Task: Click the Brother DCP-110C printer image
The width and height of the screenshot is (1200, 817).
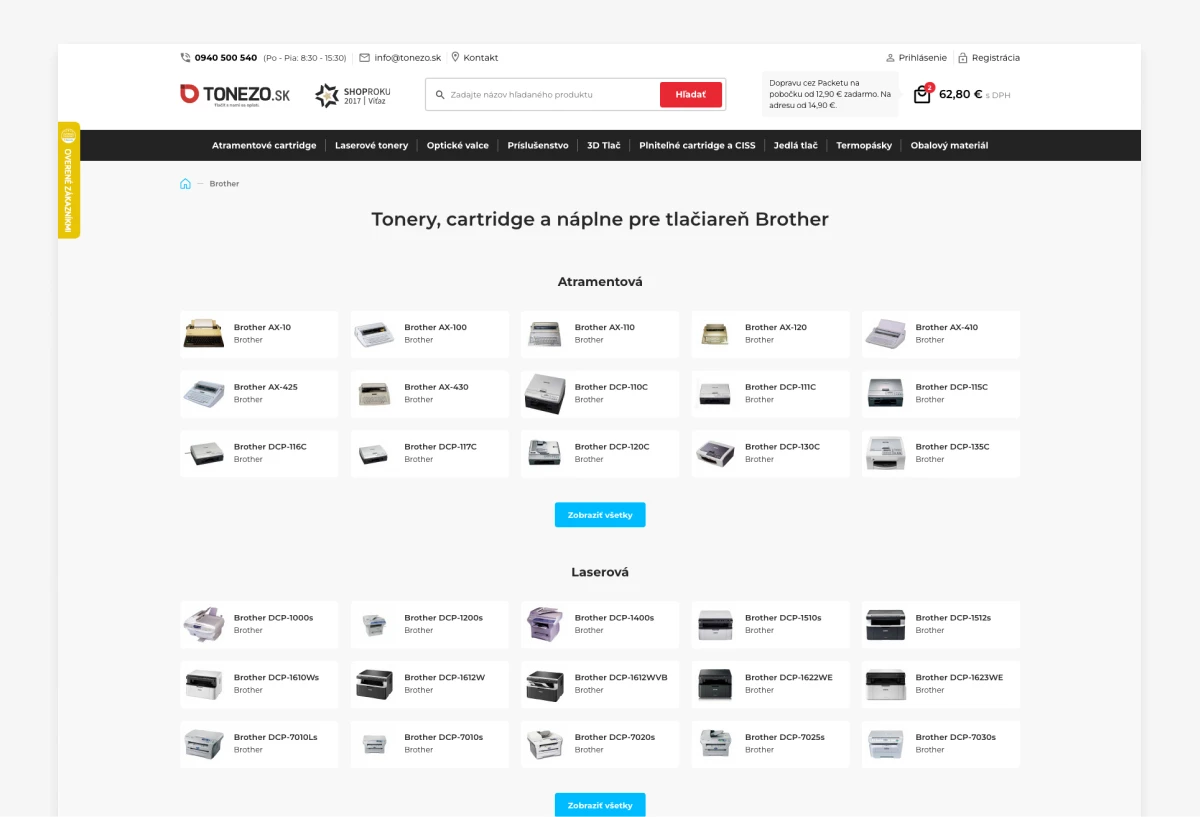Action: (545, 394)
